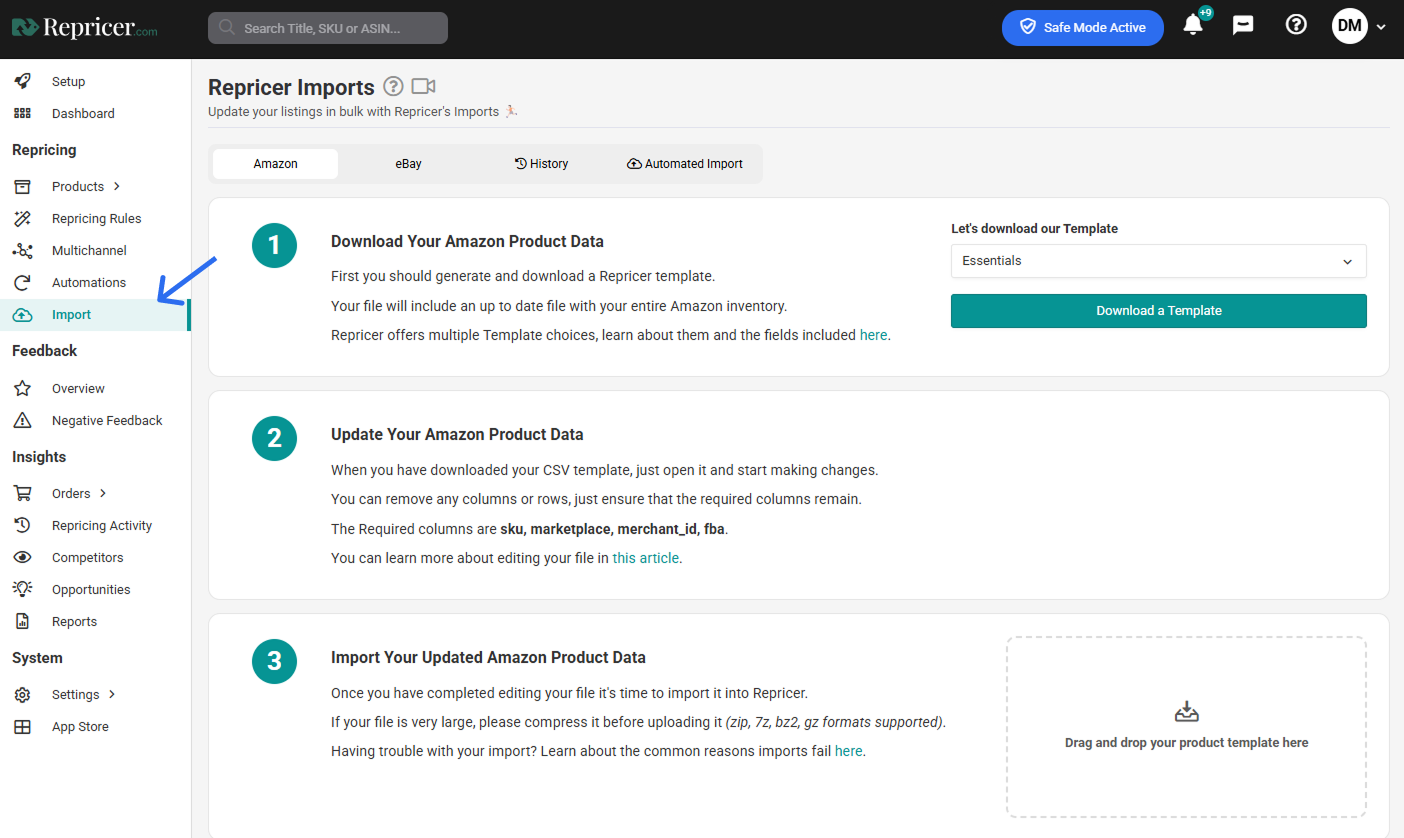Click the help icon beside Repricer Imports
The width and height of the screenshot is (1404, 838).
tap(393, 86)
